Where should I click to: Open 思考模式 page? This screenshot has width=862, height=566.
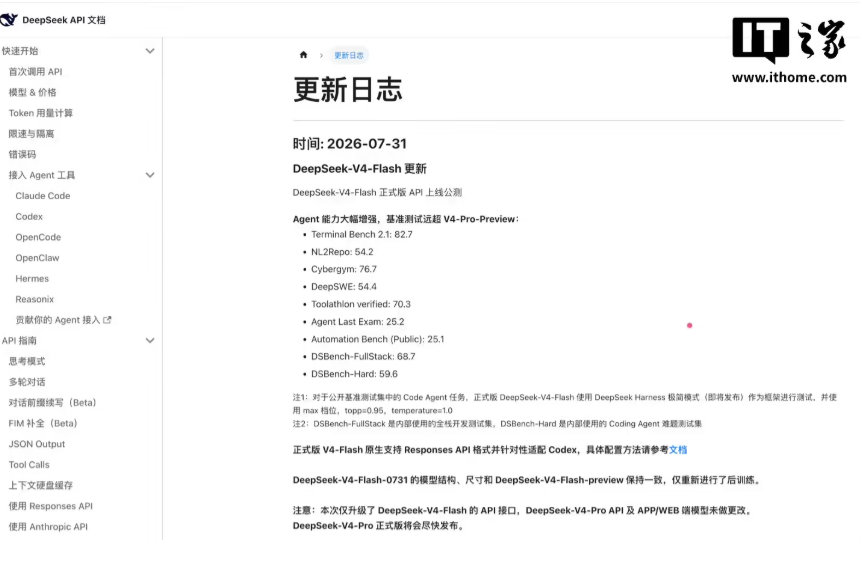point(27,362)
